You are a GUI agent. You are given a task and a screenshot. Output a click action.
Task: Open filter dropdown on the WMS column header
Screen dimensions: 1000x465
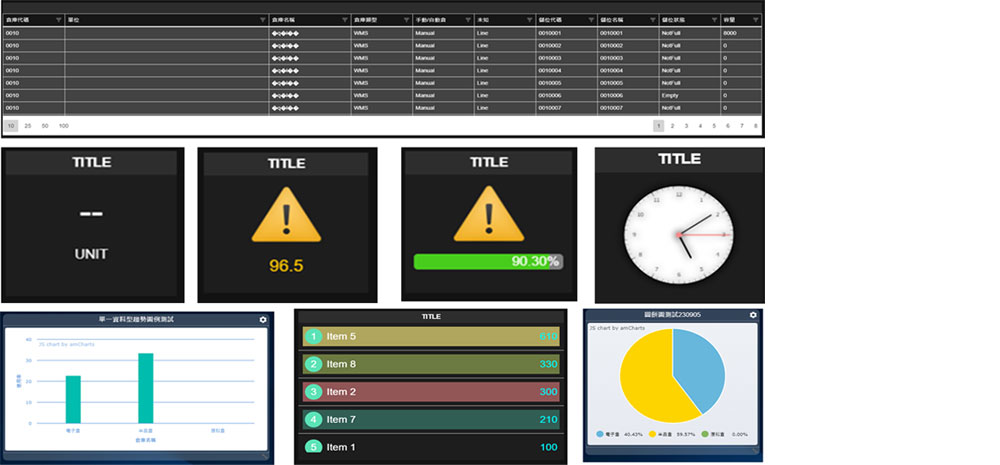pyautogui.click(x=405, y=20)
